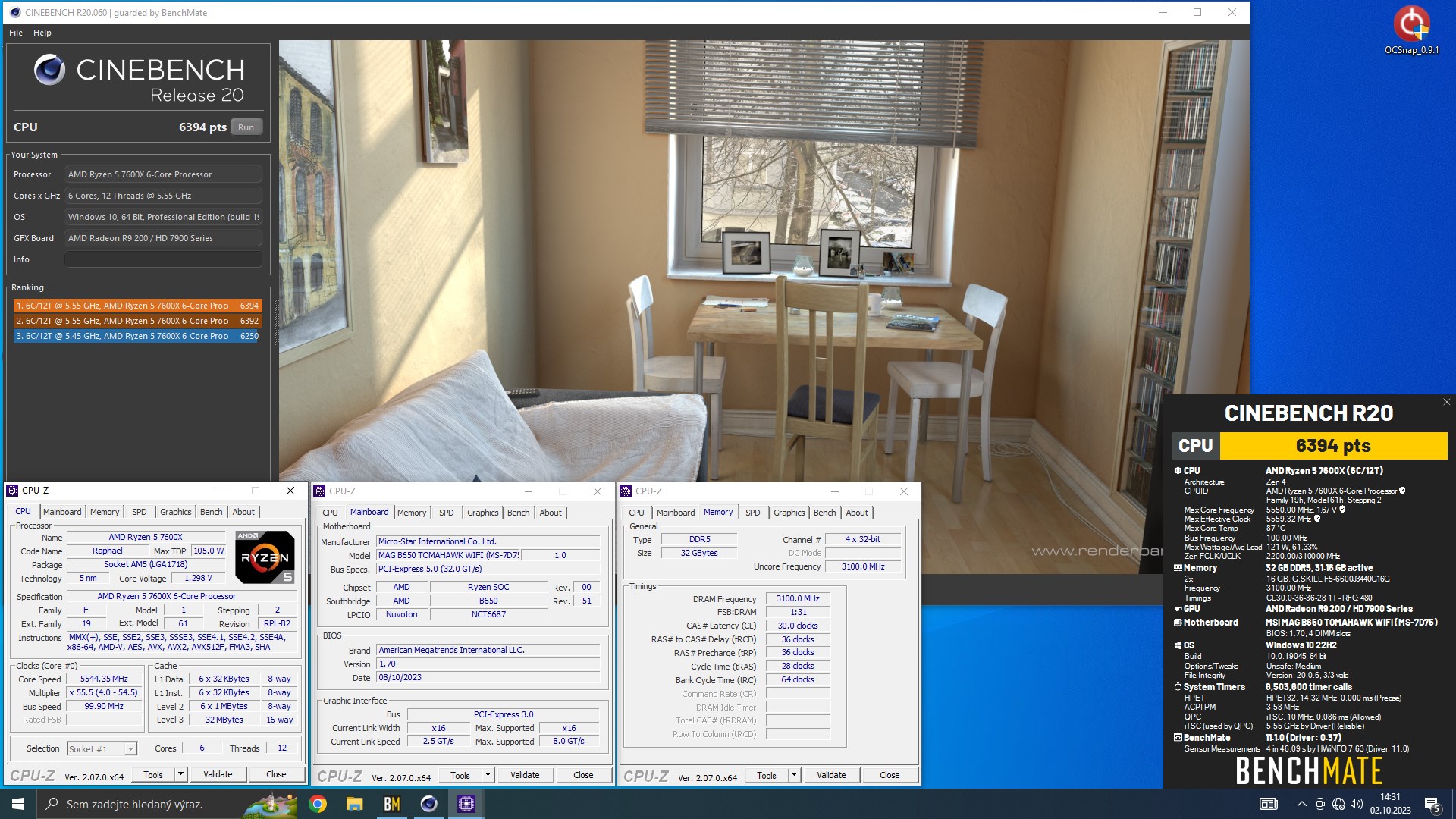Select ranking entry 1 with score 6394
1456x819 pixels.
[137, 306]
